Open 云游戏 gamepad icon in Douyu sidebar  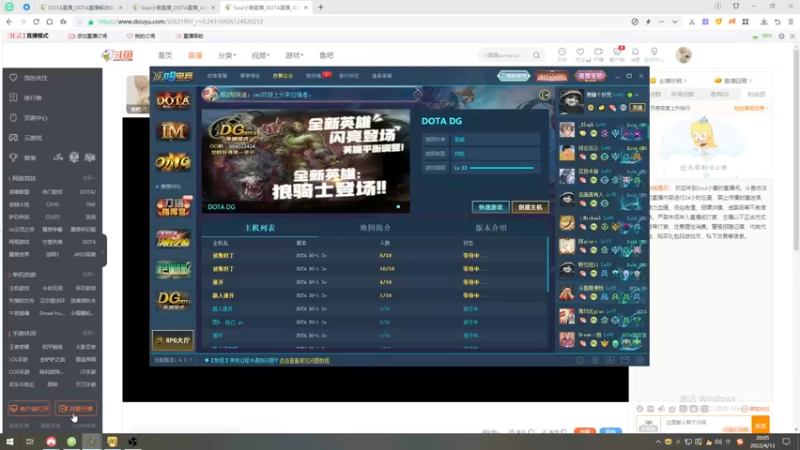[x=13, y=137]
